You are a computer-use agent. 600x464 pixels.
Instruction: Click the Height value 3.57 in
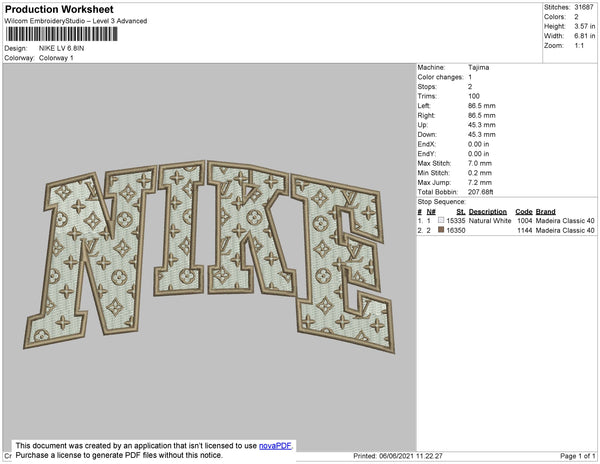[x=585, y=26]
